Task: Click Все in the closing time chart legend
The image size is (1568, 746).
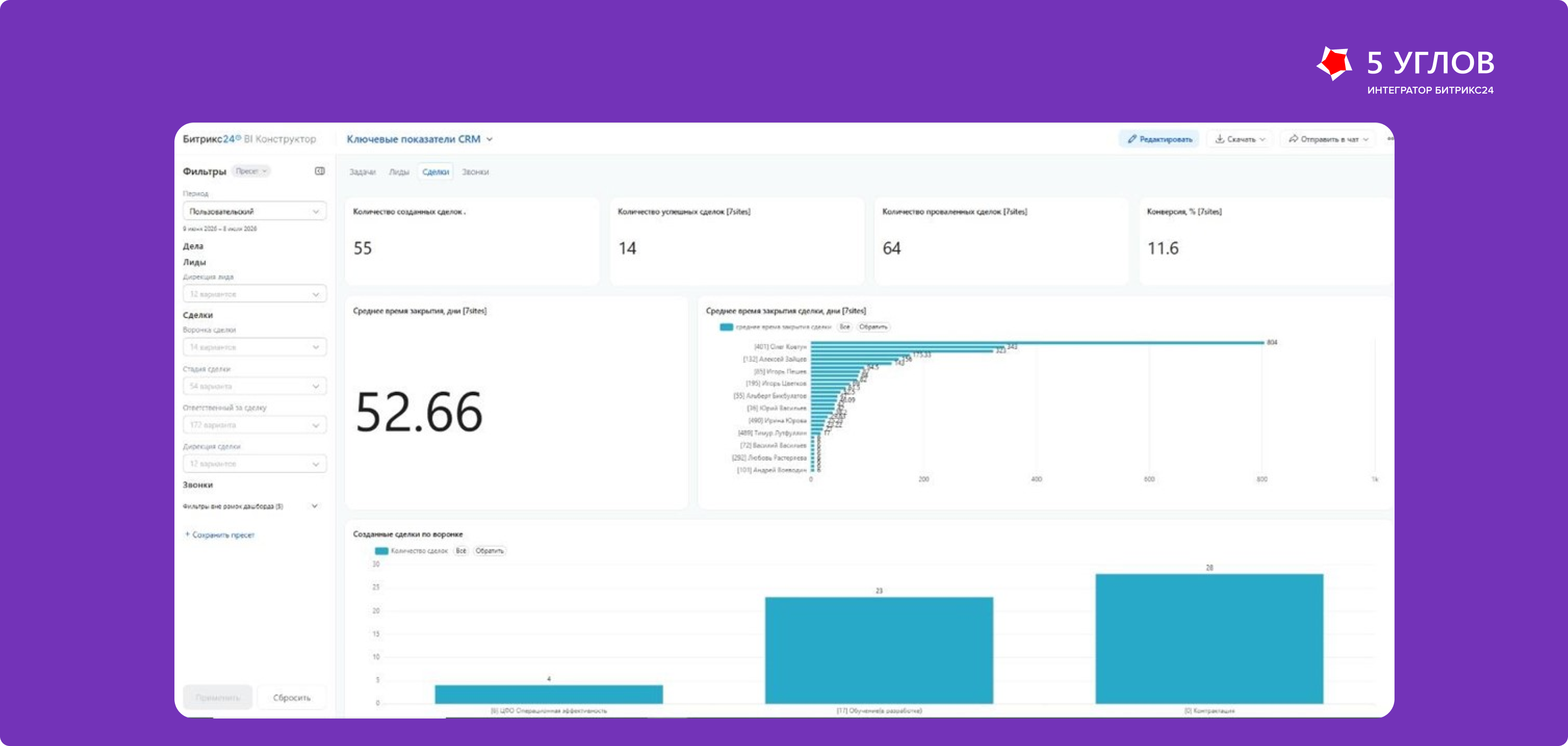Action: click(x=844, y=327)
